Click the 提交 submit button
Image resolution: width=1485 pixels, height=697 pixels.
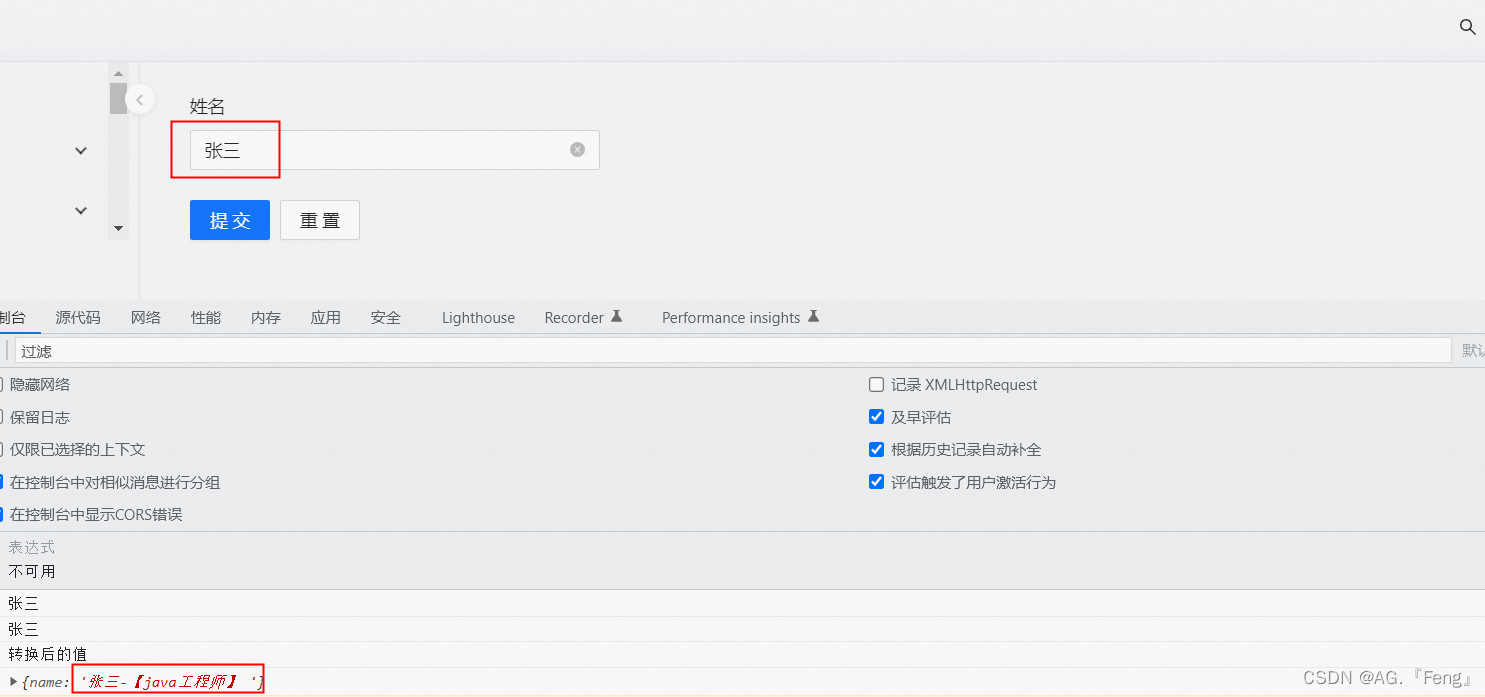(229, 219)
